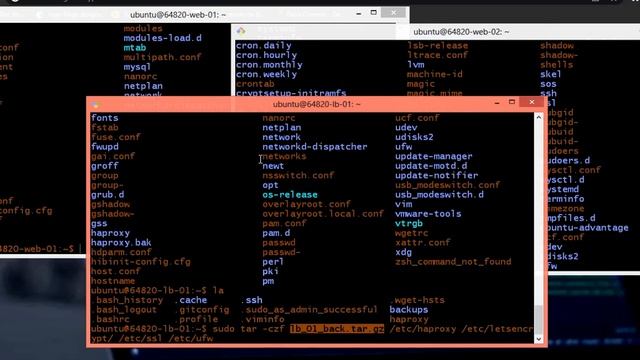The height and width of the screenshot is (360, 640).
Task: Click the 'newt' directory entry
Action: click(273, 166)
